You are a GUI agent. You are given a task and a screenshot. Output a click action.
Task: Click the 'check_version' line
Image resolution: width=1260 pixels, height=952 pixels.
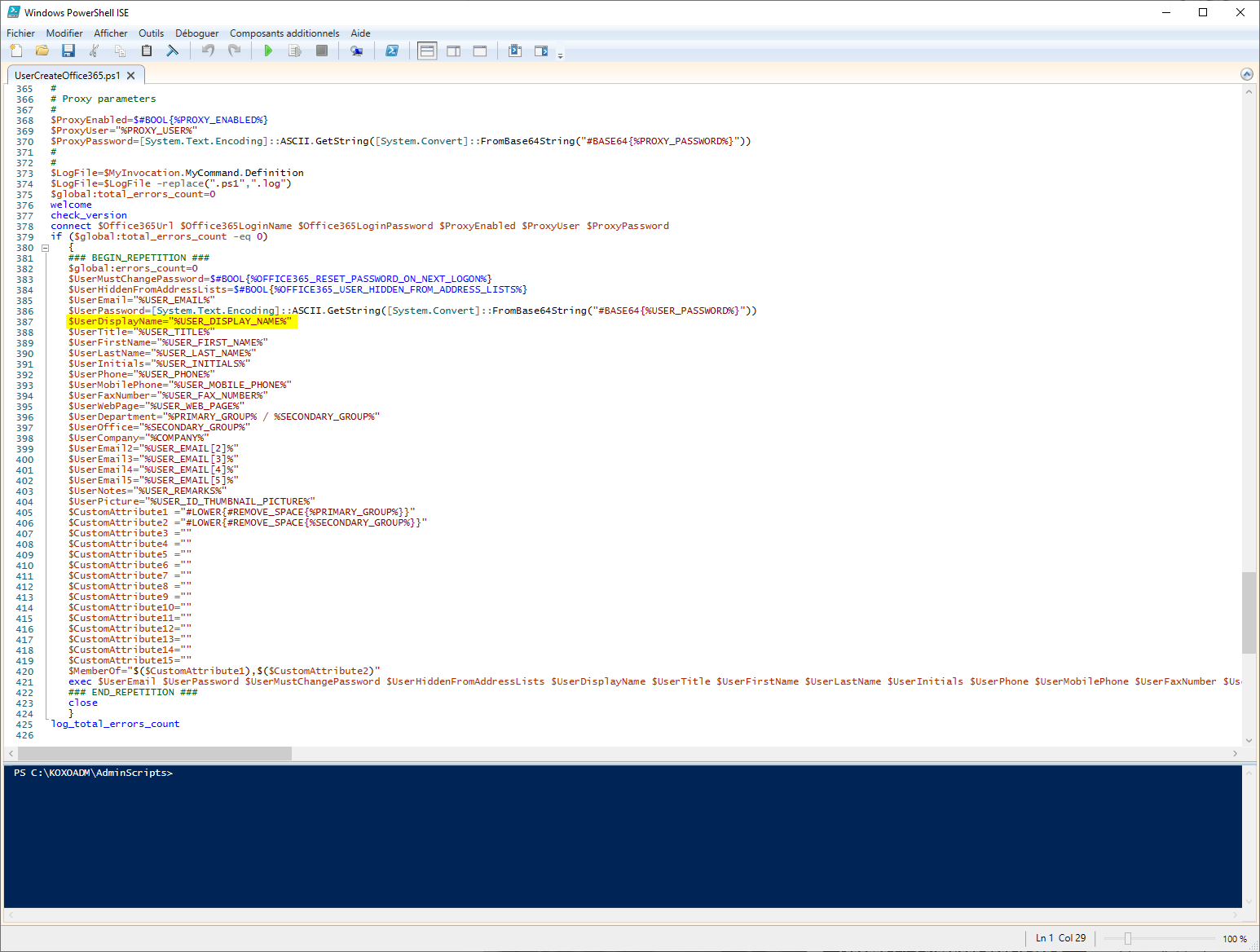tap(89, 215)
